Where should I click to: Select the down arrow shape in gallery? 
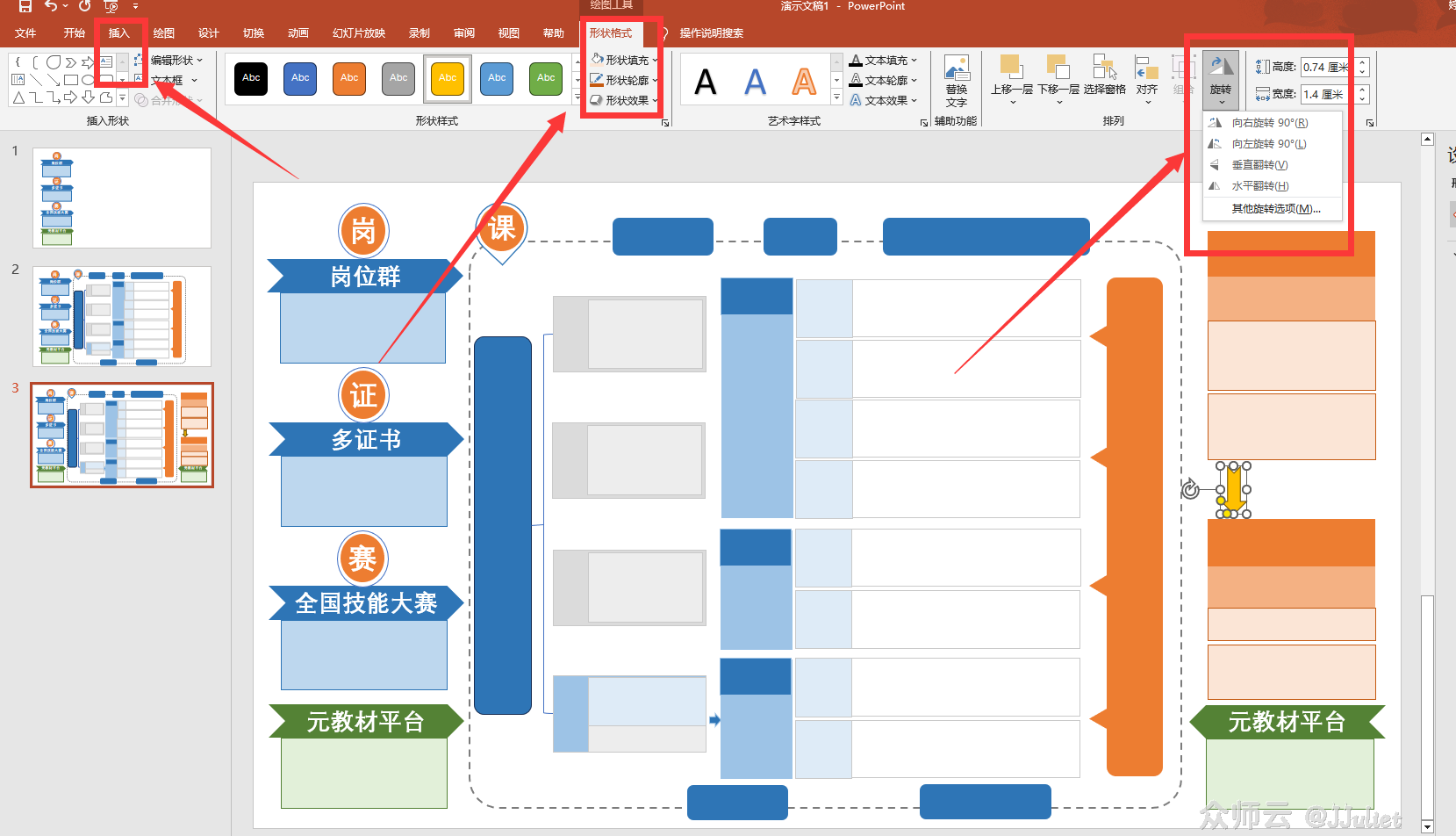coord(89,97)
